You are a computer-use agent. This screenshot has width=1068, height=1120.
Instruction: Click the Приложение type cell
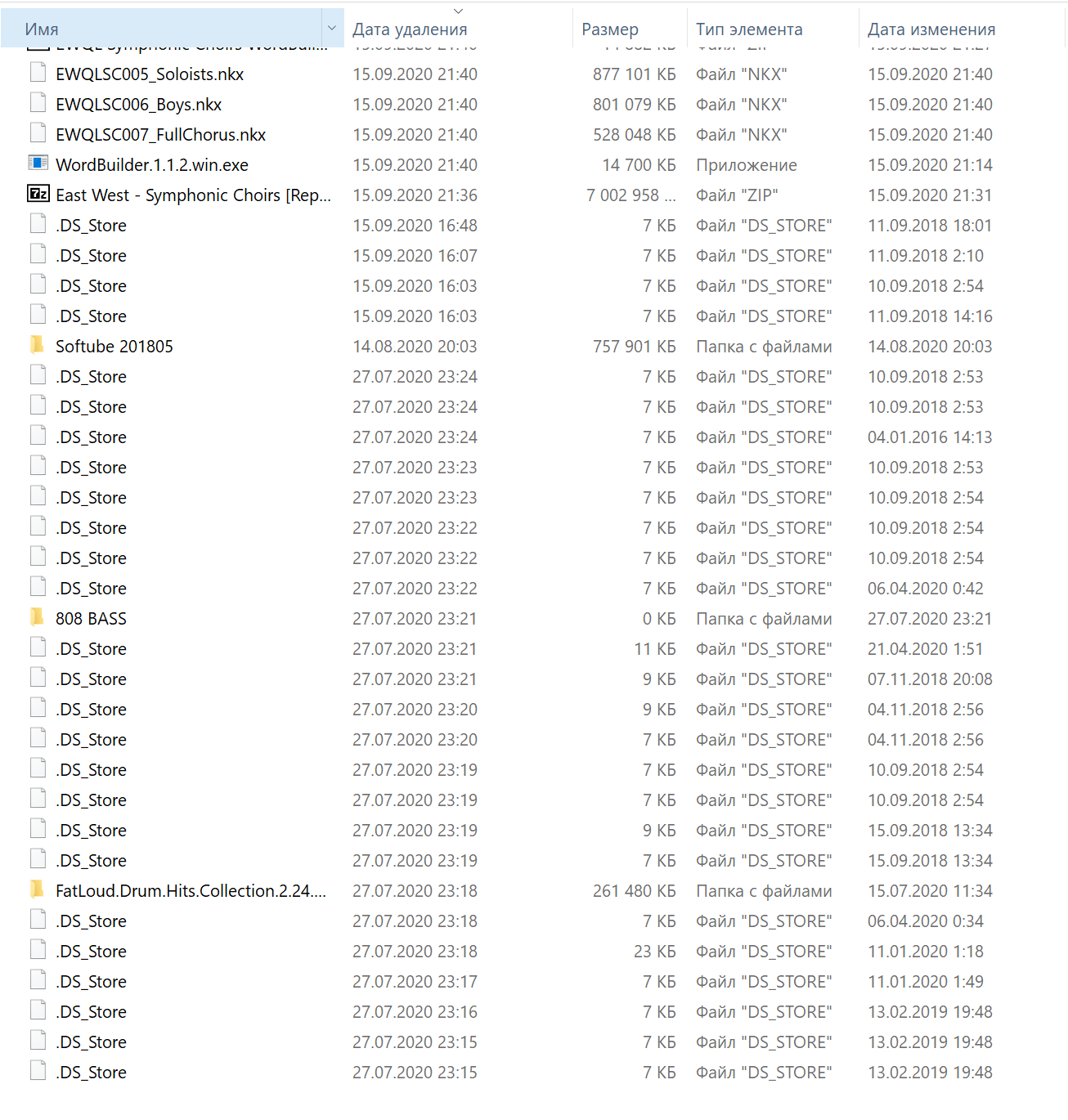(747, 165)
